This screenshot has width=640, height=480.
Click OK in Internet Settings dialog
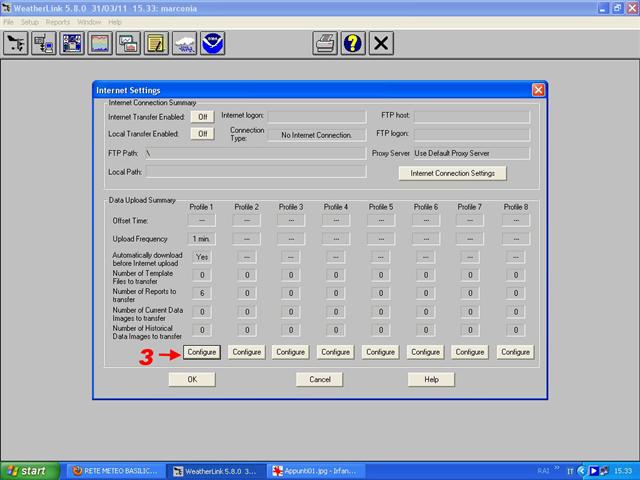tap(192, 379)
